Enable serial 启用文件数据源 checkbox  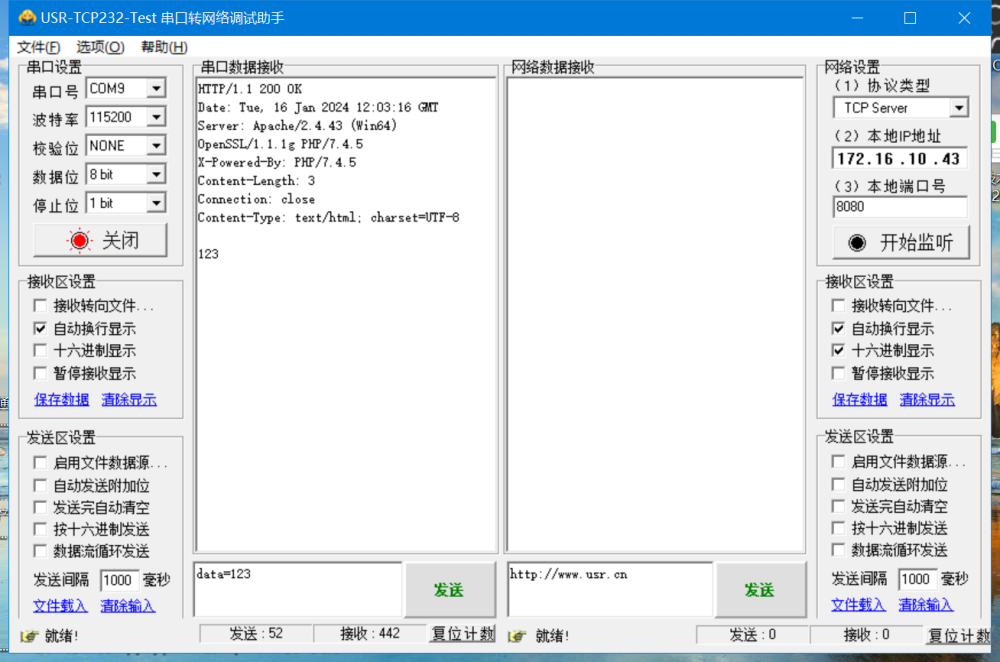(40, 462)
